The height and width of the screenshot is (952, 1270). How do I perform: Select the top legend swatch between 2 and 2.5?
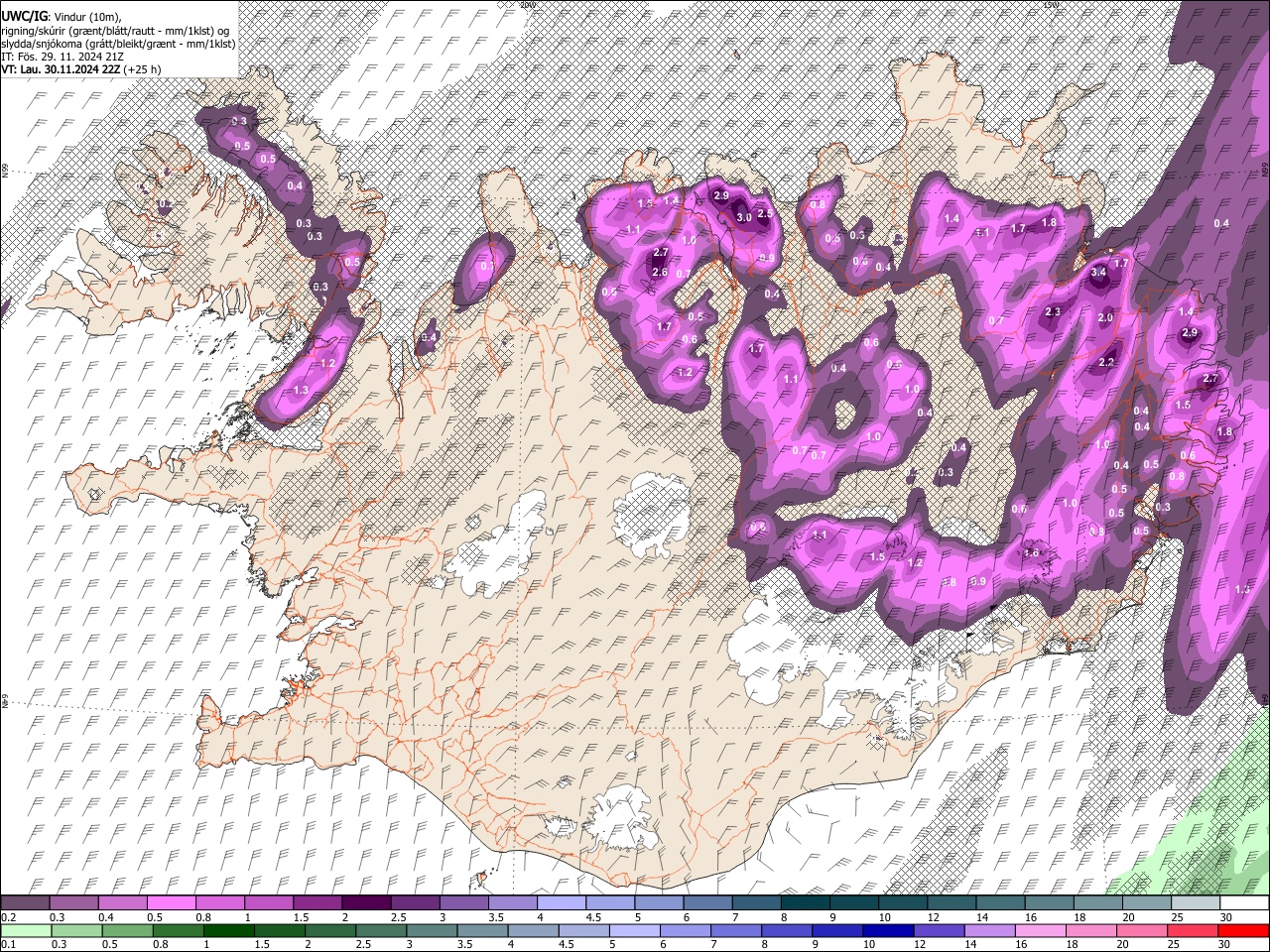pos(366,903)
